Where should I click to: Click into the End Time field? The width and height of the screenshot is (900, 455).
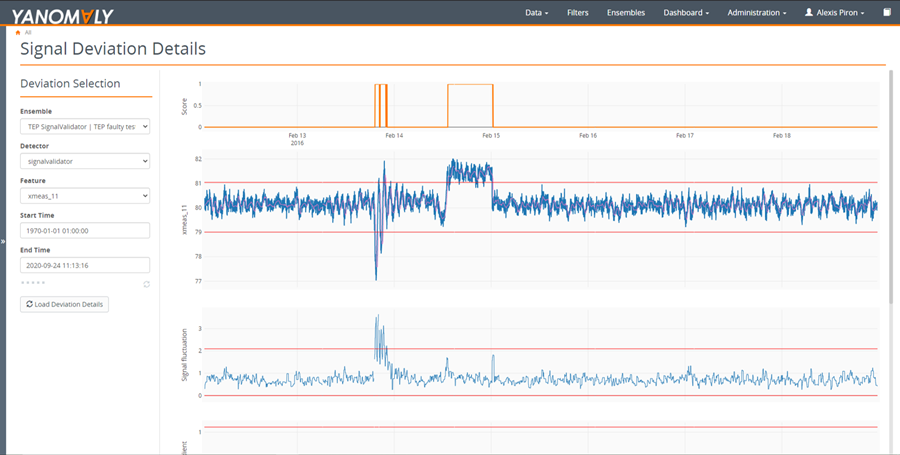(x=85, y=265)
